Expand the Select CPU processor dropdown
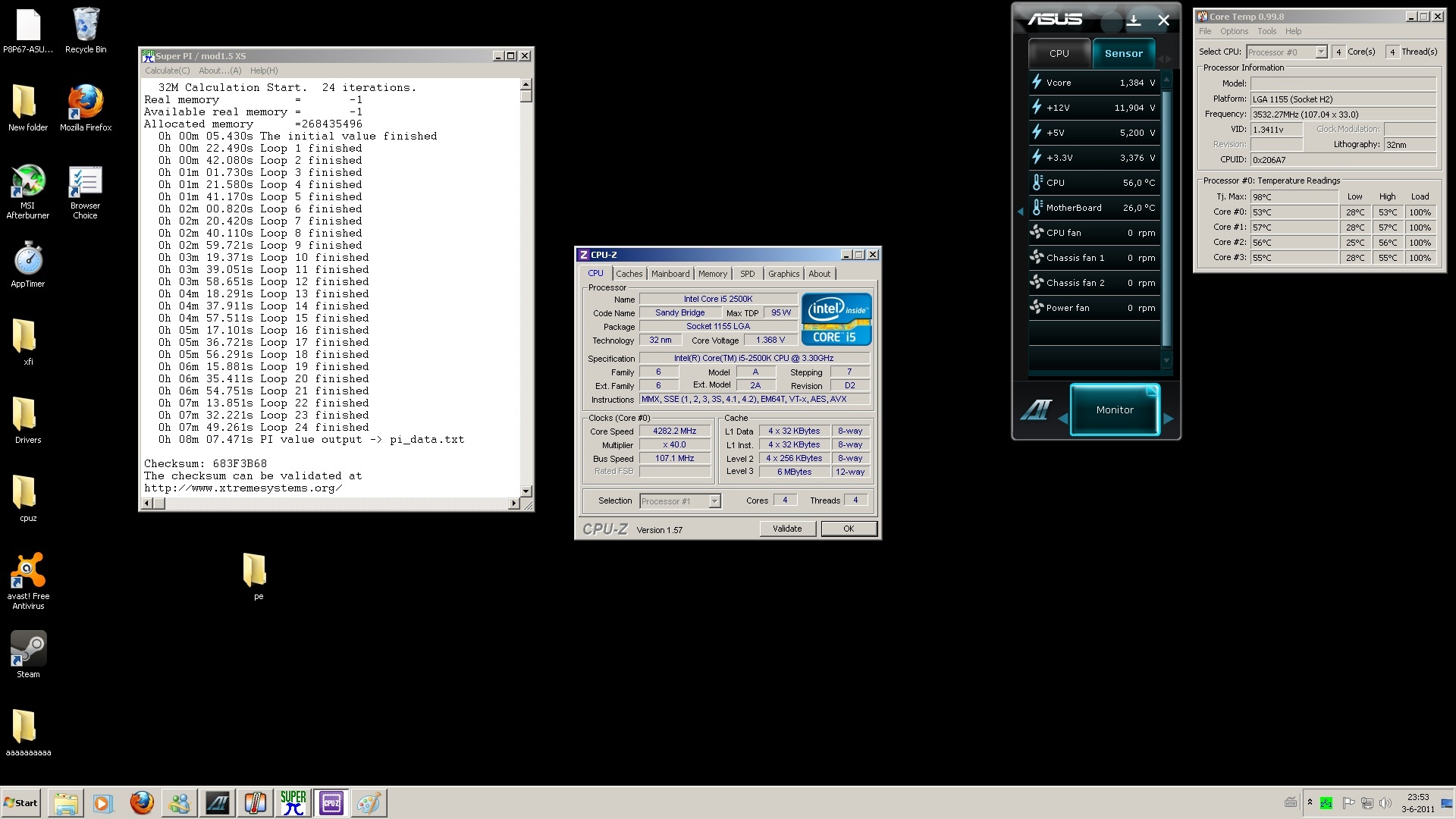This screenshot has height=819, width=1456. 1321,52
